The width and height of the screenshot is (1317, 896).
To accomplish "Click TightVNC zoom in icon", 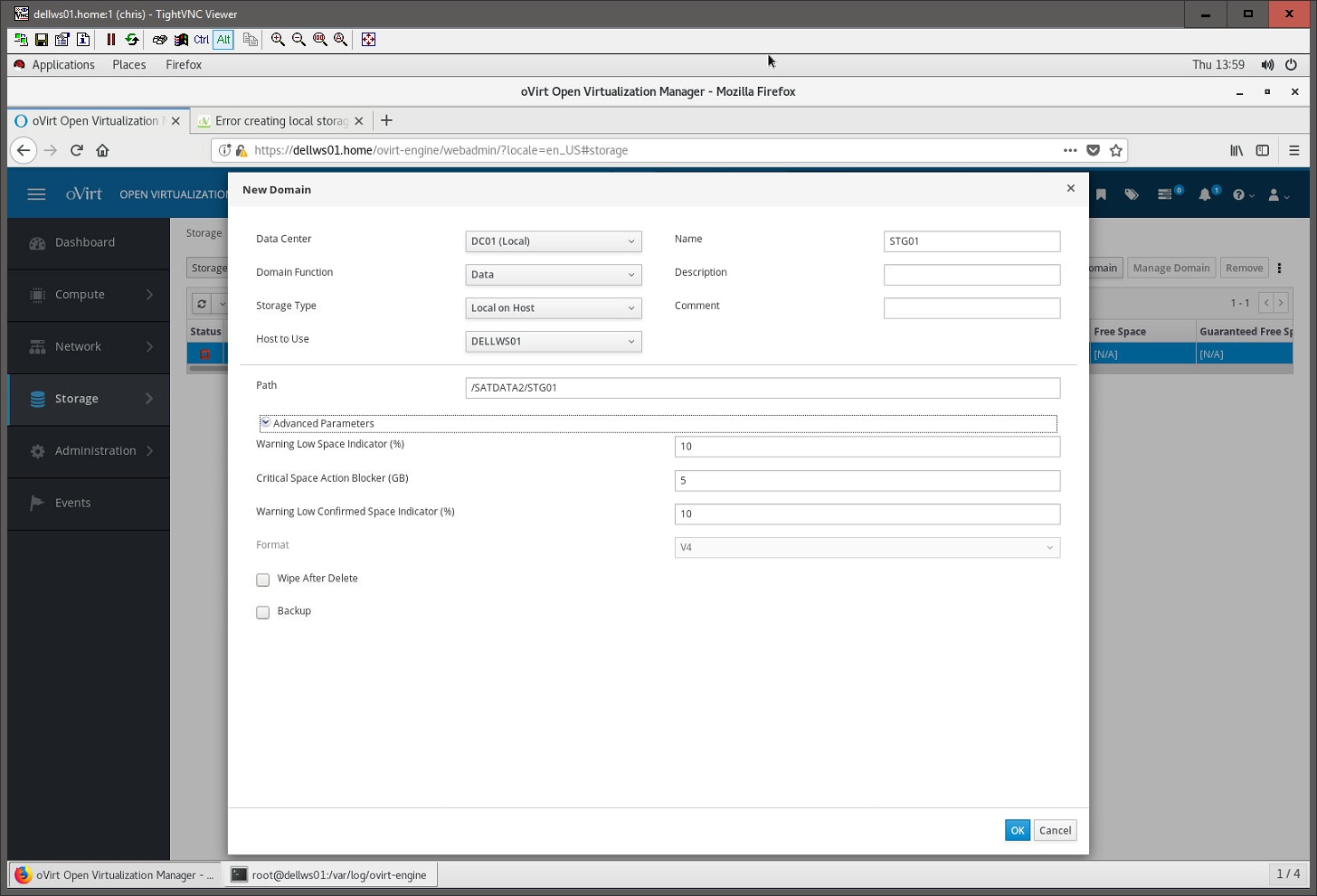I will [x=278, y=40].
